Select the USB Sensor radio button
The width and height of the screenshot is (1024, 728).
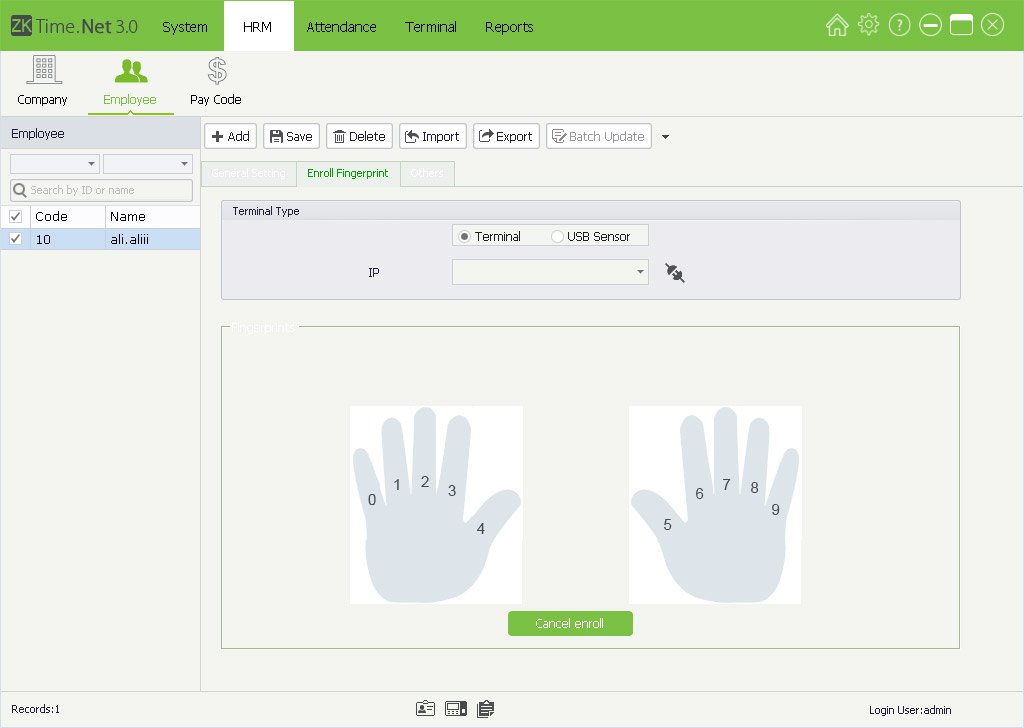tap(558, 236)
